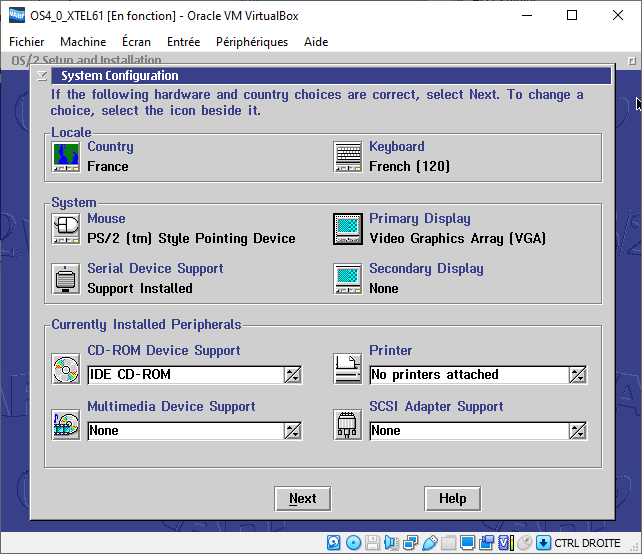642x554 pixels.
Task: Open the Primary Display icon
Action: tap(347, 229)
